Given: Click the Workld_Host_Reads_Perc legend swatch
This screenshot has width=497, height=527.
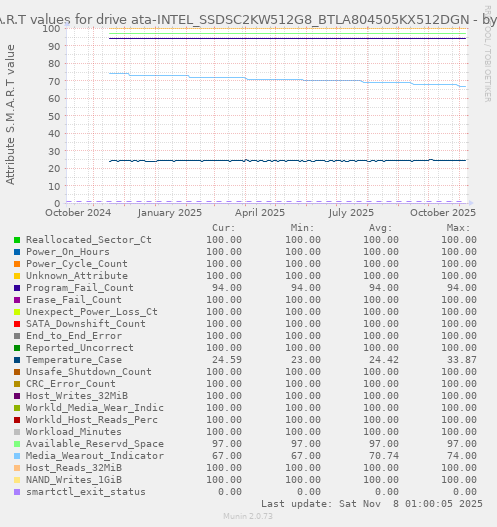Looking at the screenshot, I should tap(17, 420).
